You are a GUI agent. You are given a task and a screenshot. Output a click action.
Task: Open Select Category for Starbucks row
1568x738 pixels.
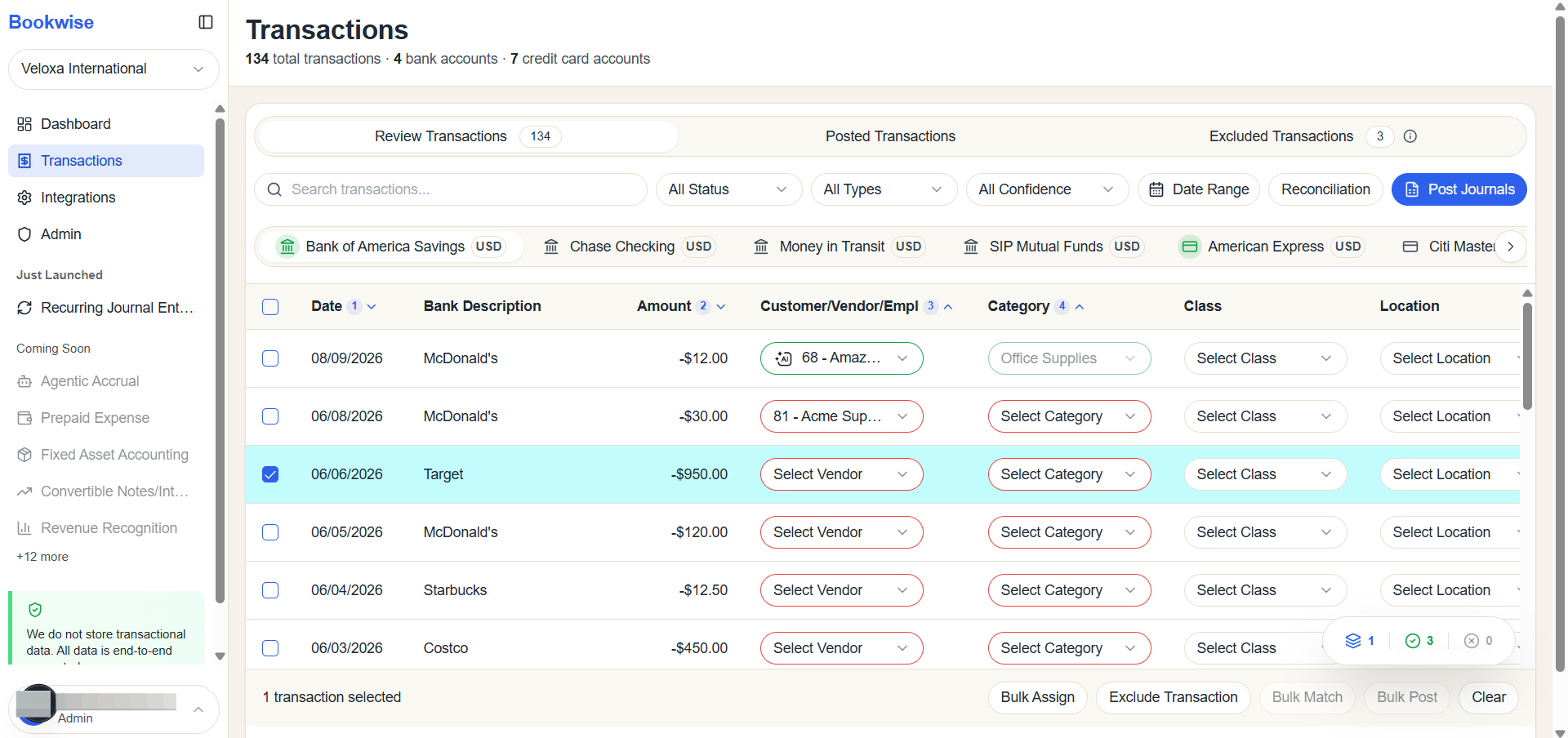pos(1069,590)
